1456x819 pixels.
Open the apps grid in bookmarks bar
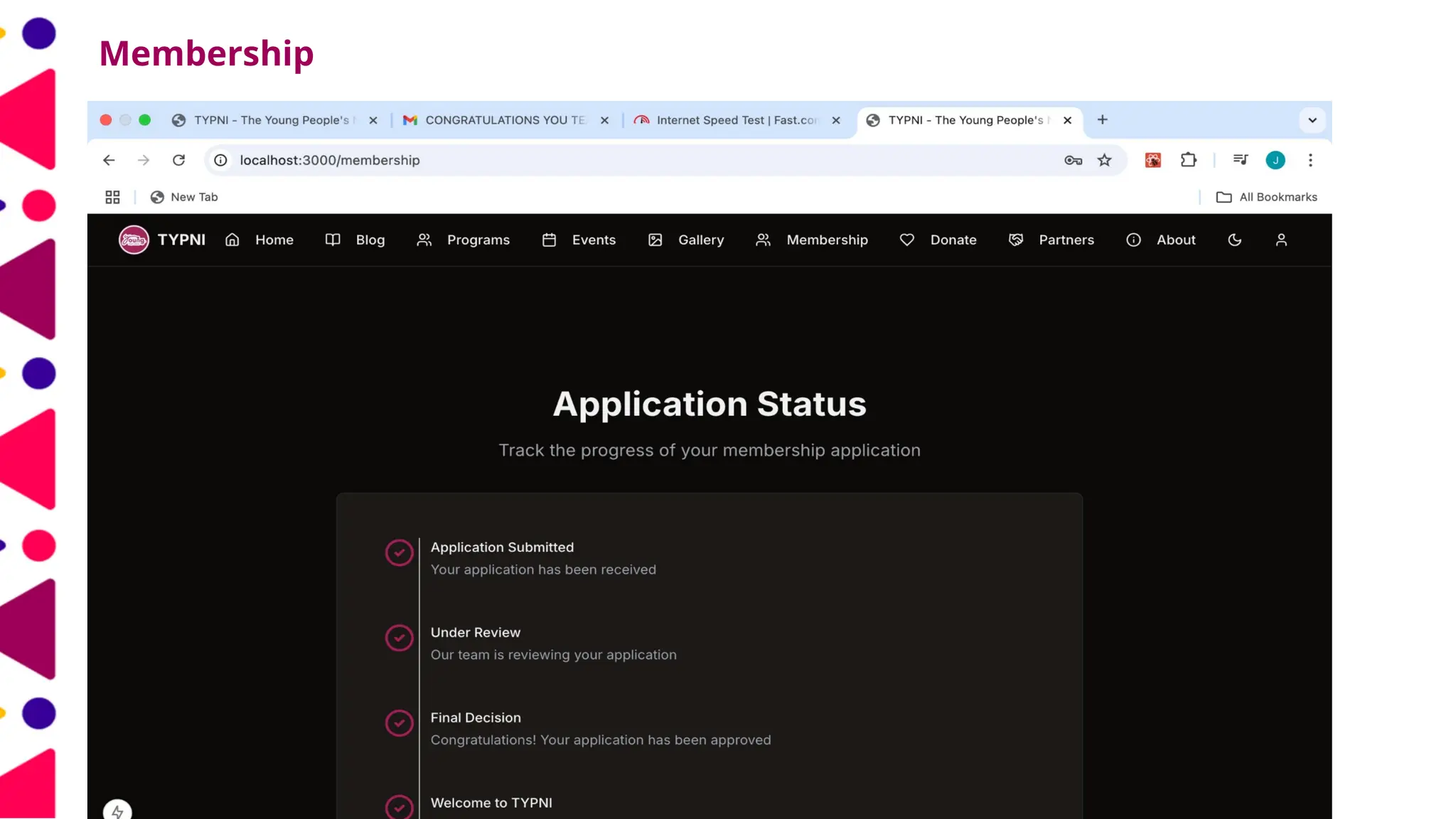click(112, 197)
